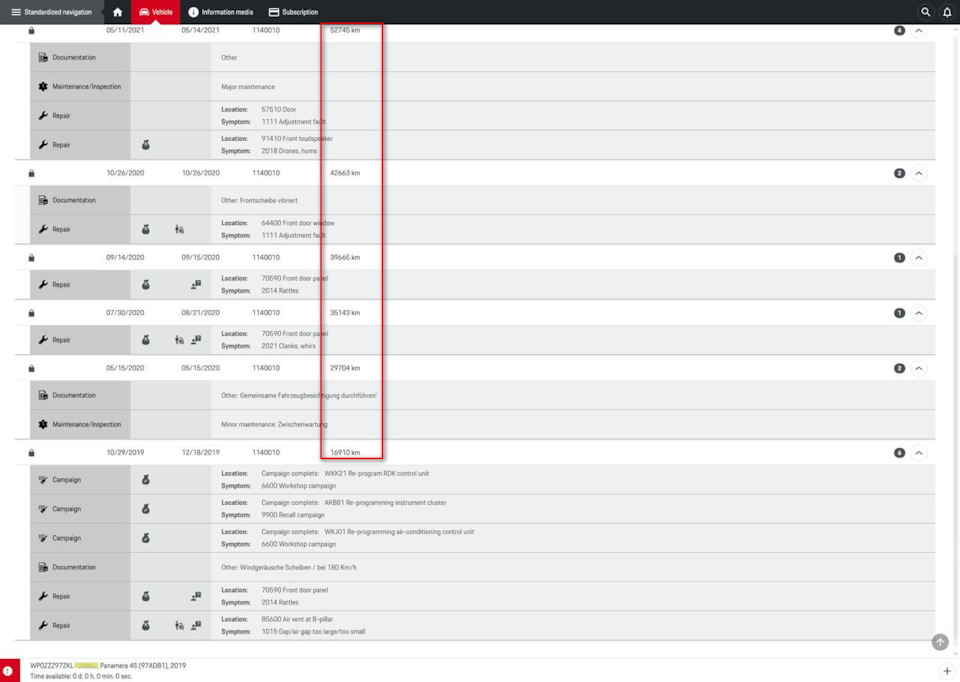Click mileage value 42663 km
The height and width of the screenshot is (682, 960).
[345, 173]
